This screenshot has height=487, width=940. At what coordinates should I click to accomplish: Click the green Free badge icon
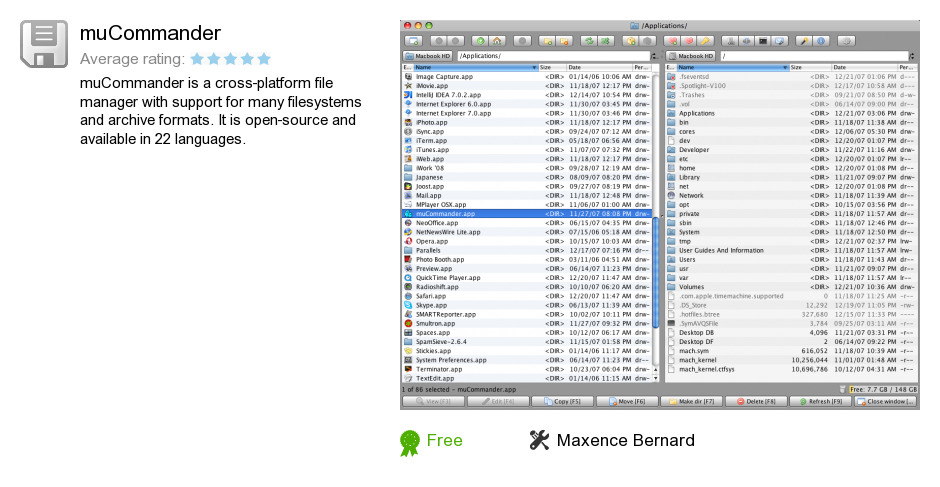point(409,443)
